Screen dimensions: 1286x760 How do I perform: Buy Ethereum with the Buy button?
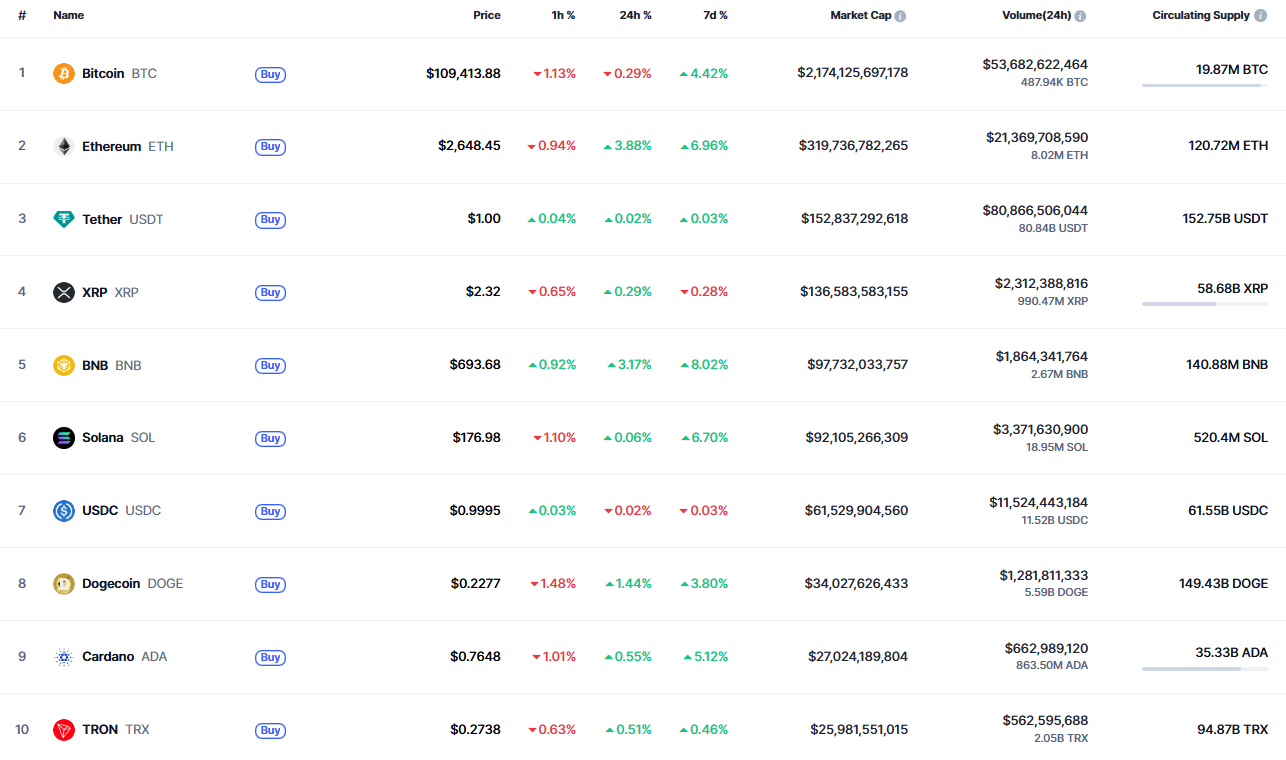coord(270,147)
